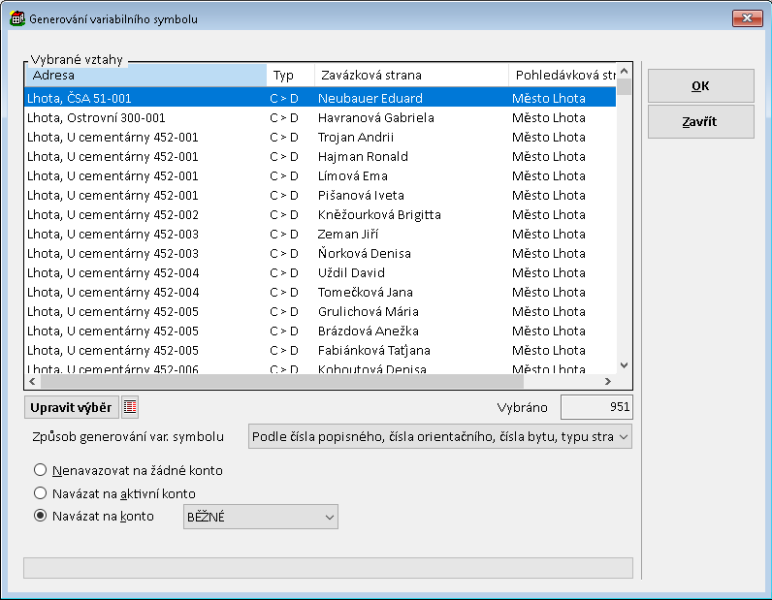This screenshot has height=600, width=772.
Task: Click the application icon in title bar
Action: point(16,19)
